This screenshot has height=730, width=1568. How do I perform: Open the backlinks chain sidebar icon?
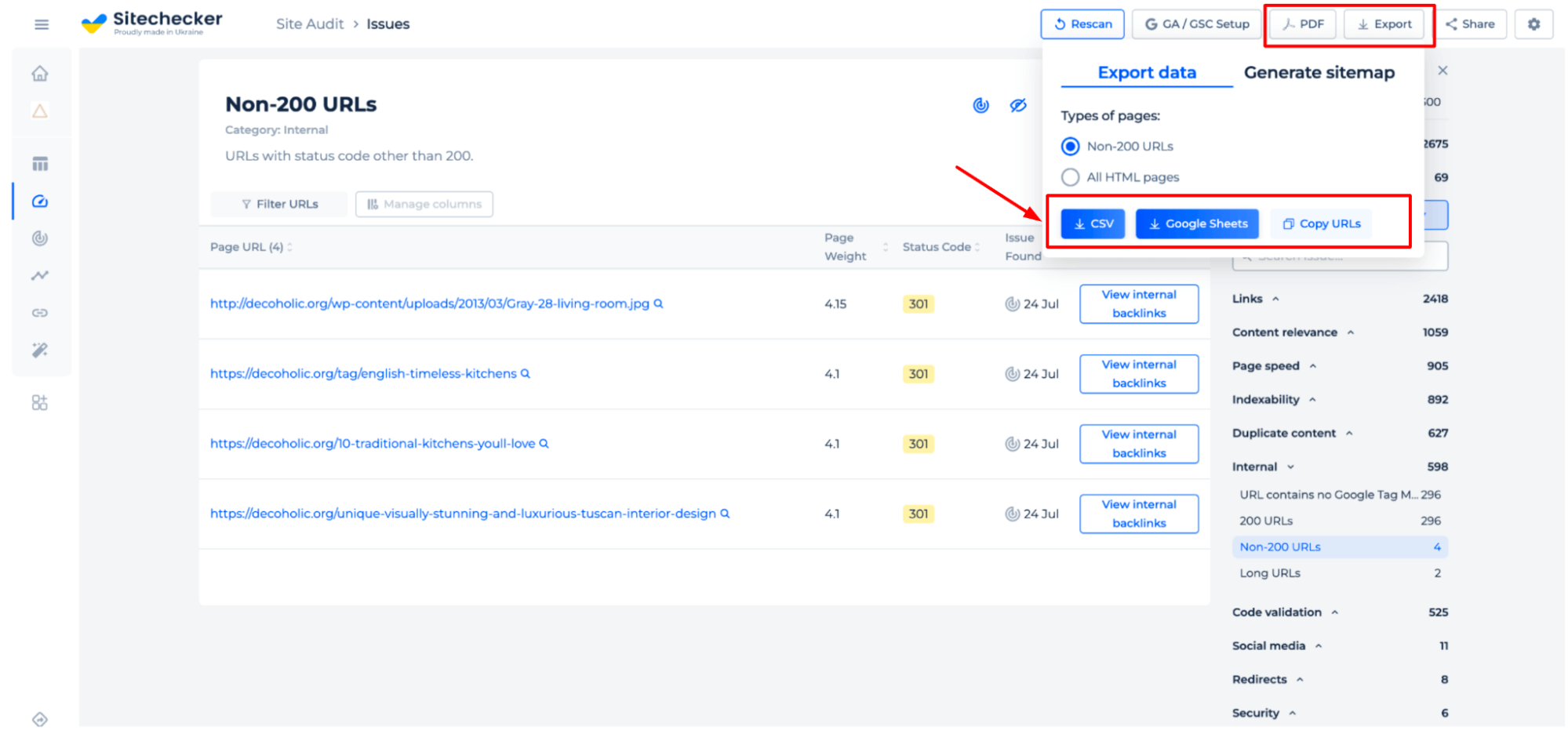pyautogui.click(x=40, y=313)
